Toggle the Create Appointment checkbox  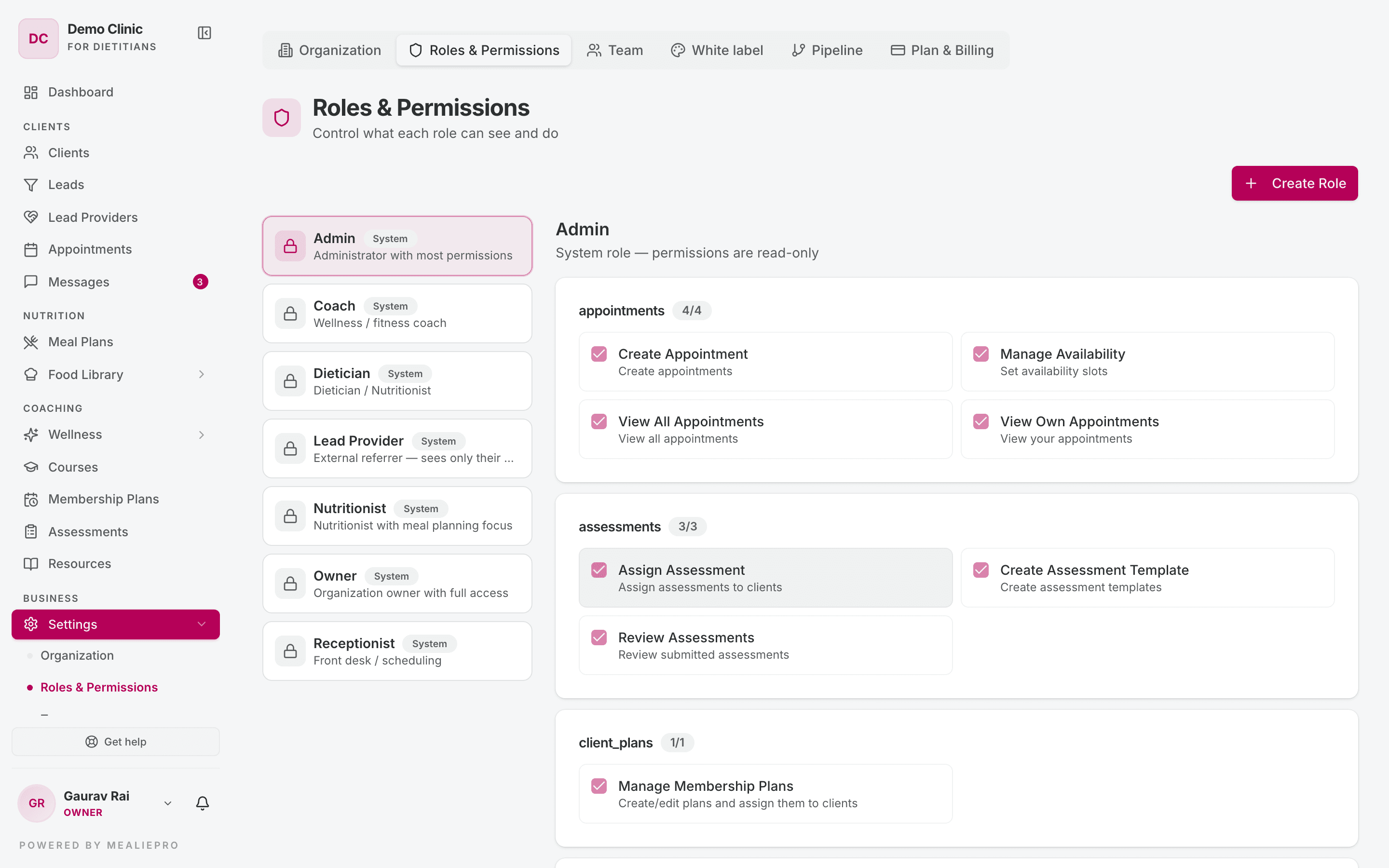[x=599, y=353]
